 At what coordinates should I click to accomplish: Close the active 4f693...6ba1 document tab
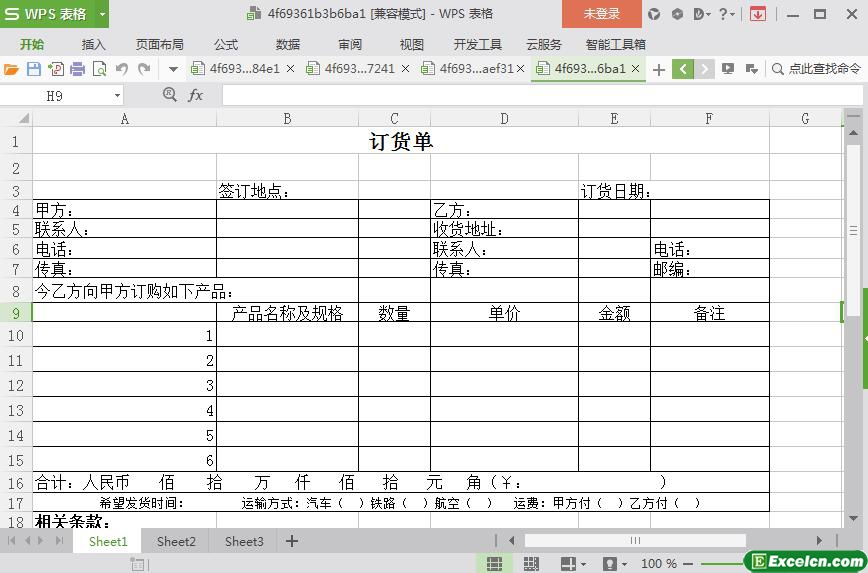point(636,69)
